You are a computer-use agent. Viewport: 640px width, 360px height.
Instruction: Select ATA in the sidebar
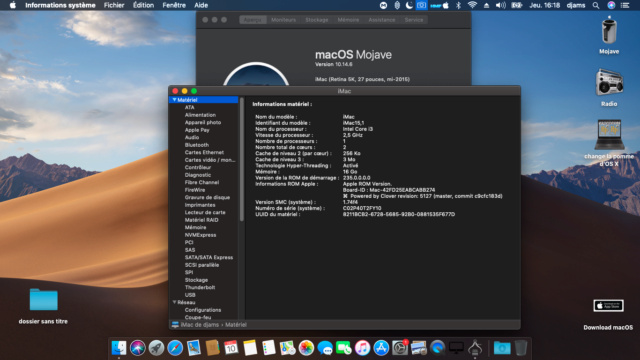[189, 107]
